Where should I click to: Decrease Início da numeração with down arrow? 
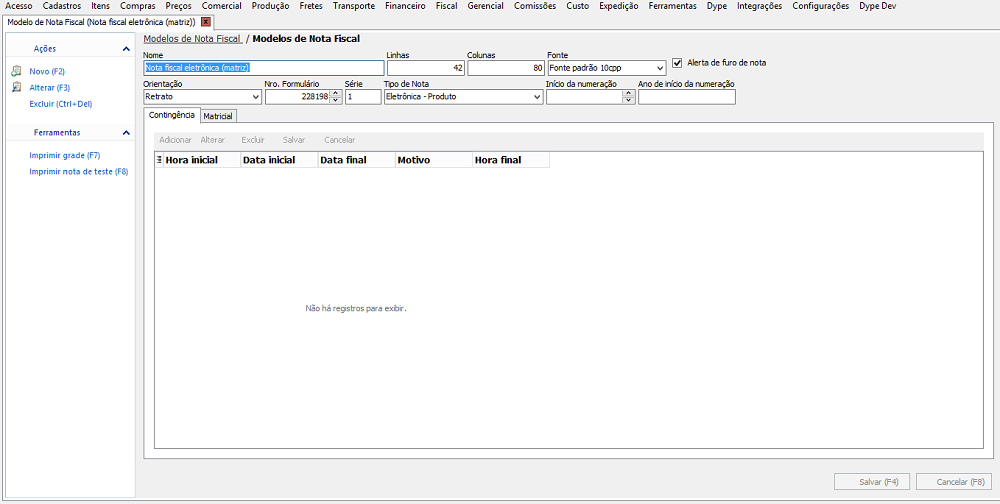[629, 100]
